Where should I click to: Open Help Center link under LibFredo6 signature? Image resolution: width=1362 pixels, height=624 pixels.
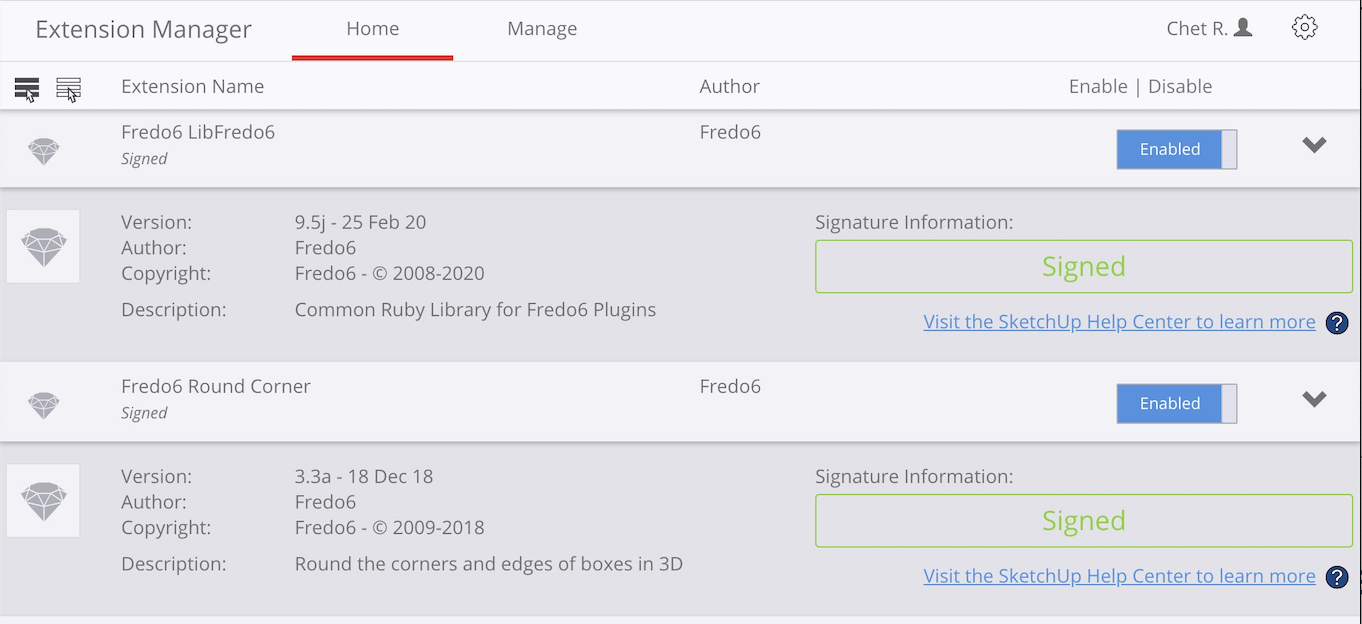pos(1119,322)
